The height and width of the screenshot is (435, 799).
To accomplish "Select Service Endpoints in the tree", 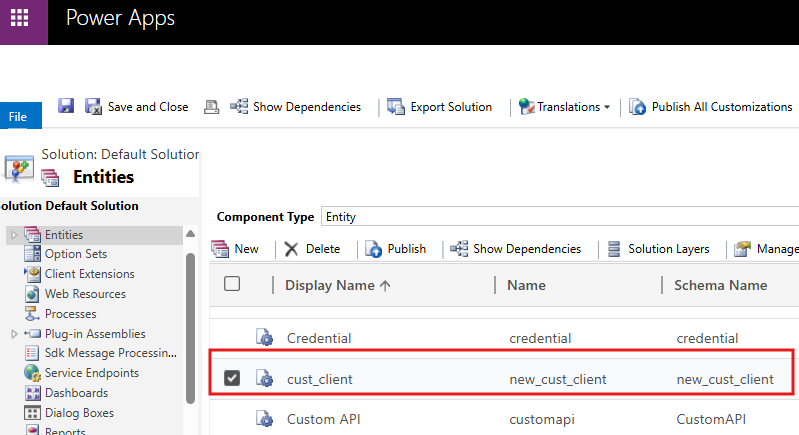I will 92,373.
